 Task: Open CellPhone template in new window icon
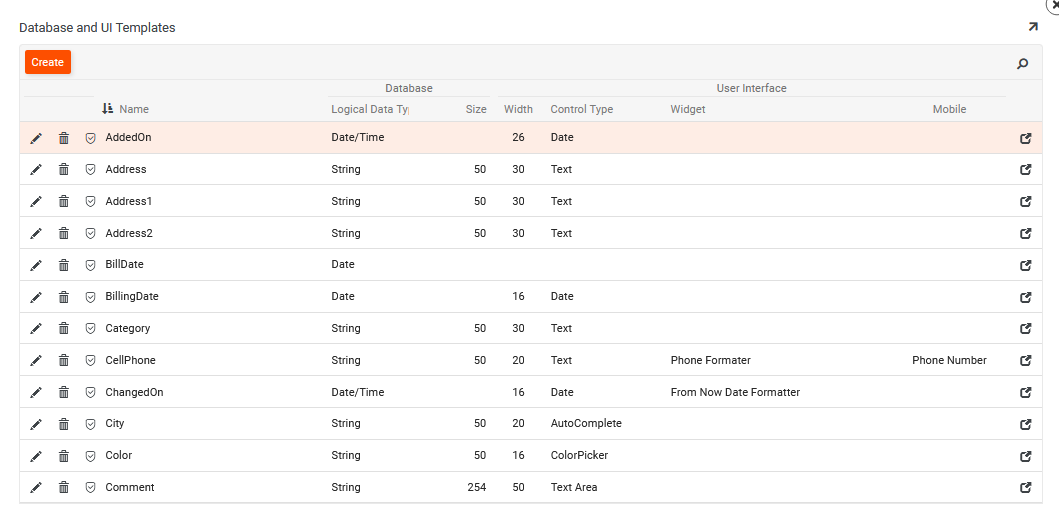tap(1025, 361)
